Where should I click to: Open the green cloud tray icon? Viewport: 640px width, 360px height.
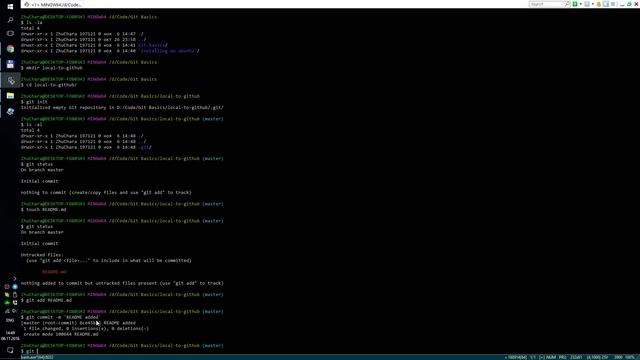pyautogui.click(x=7, y=302)
